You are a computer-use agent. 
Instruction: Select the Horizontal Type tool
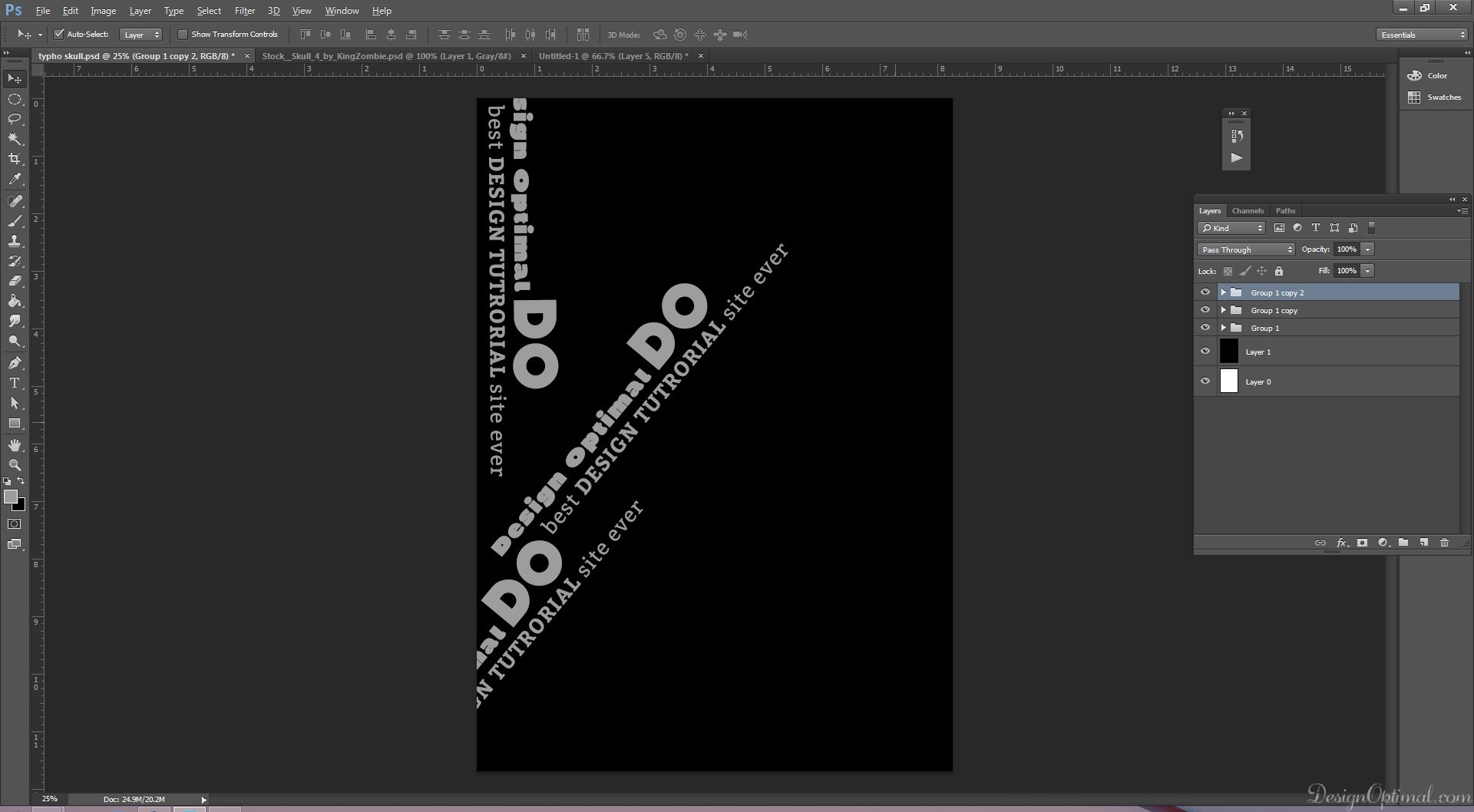(x=15, y=383)
